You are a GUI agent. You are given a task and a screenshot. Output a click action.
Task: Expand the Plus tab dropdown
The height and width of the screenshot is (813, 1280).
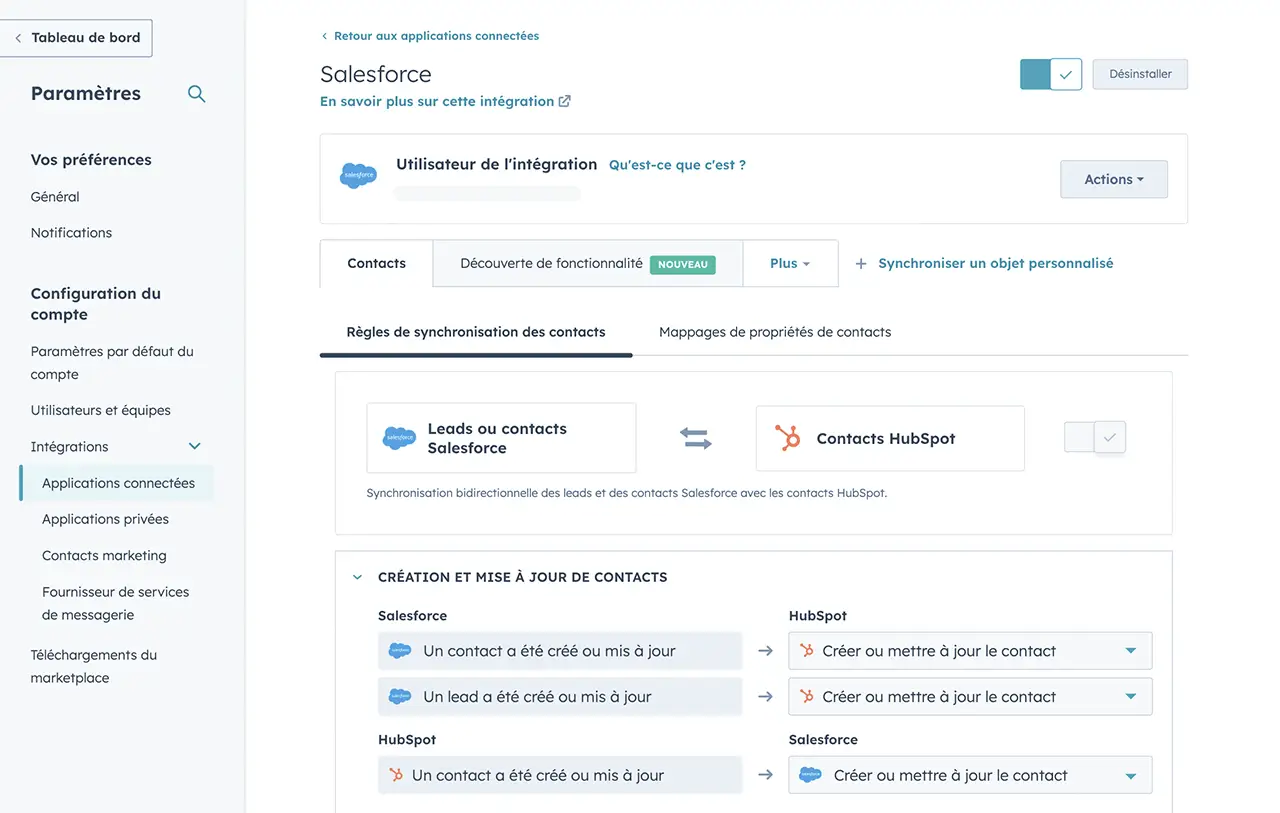790,264
